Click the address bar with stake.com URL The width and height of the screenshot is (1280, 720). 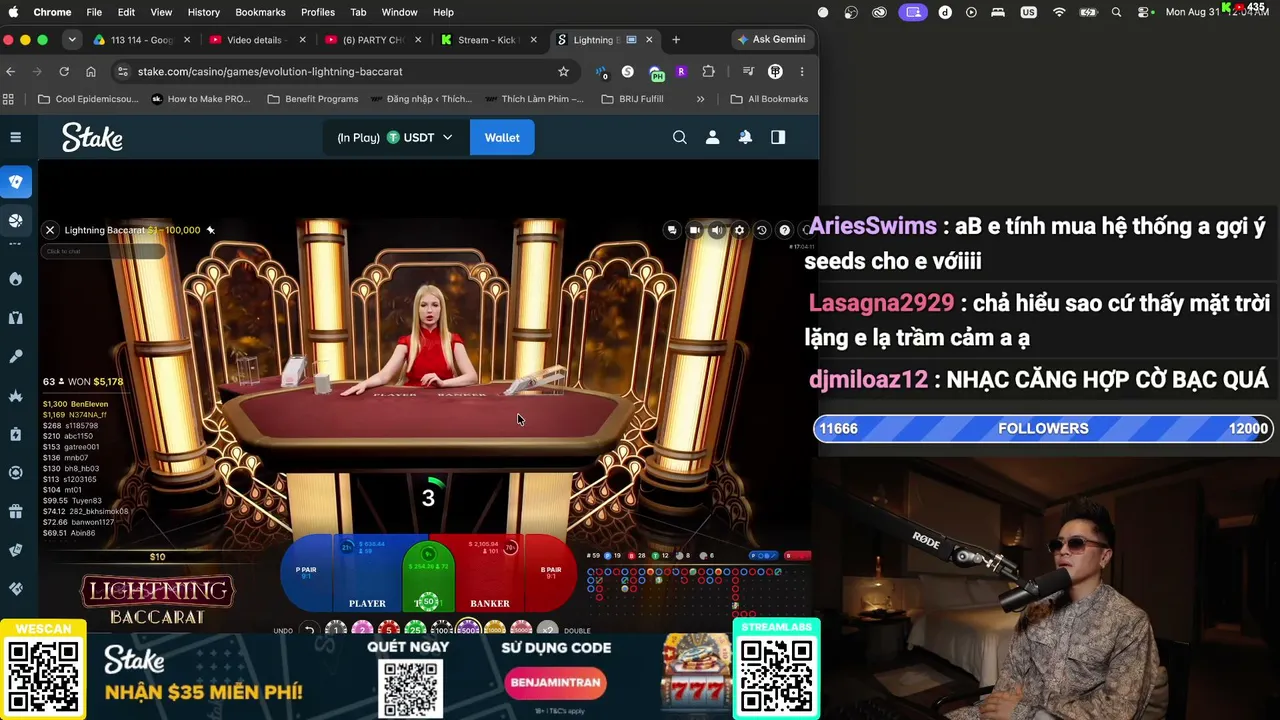tap(345, 71)
